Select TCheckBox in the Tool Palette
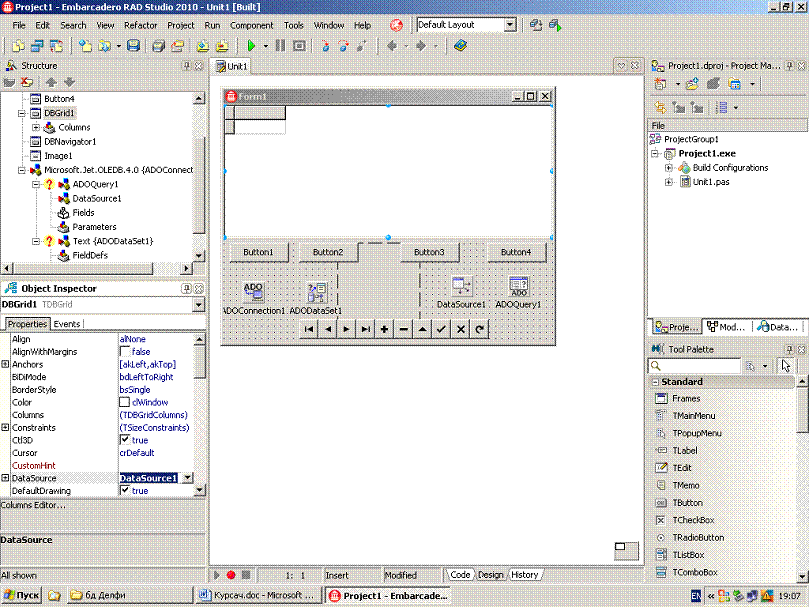 (x=693, y=520)
